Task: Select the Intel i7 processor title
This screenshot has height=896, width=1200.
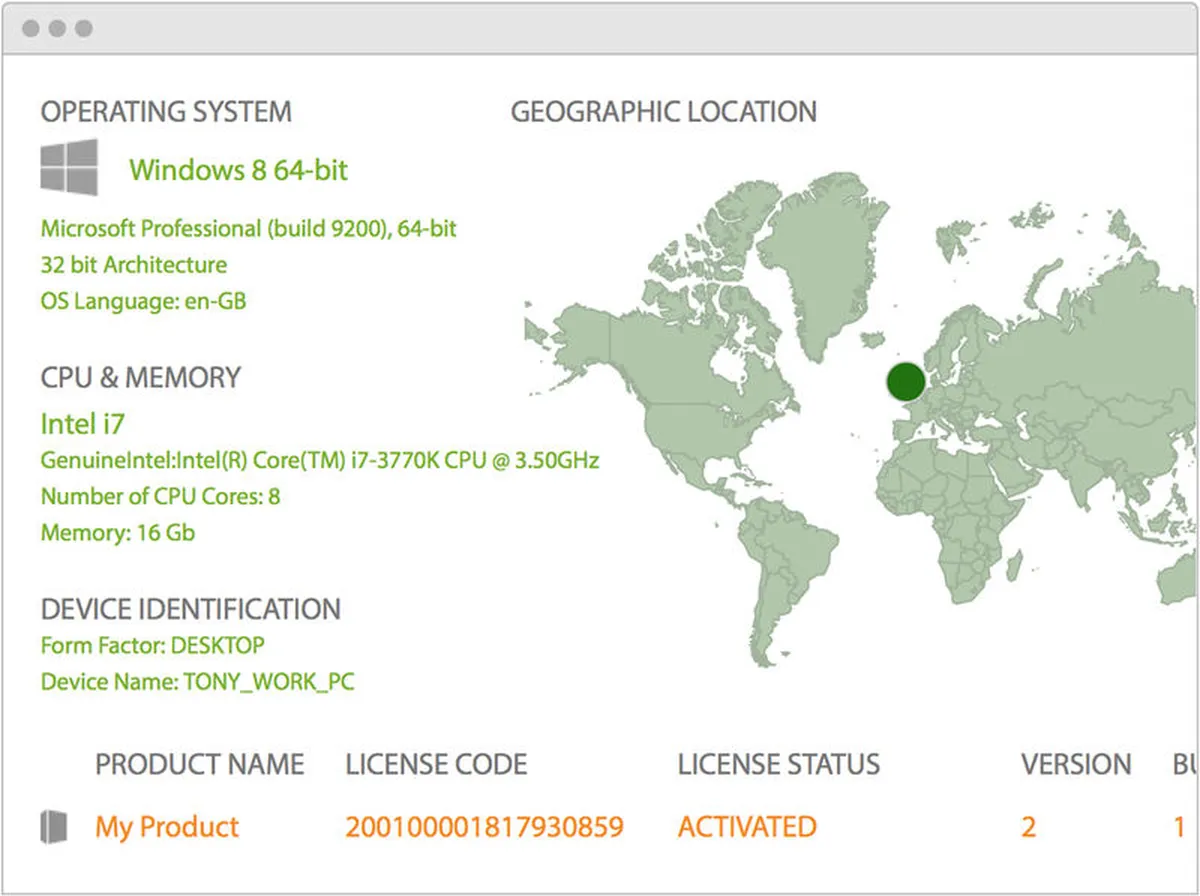Action: coord(82,424)
